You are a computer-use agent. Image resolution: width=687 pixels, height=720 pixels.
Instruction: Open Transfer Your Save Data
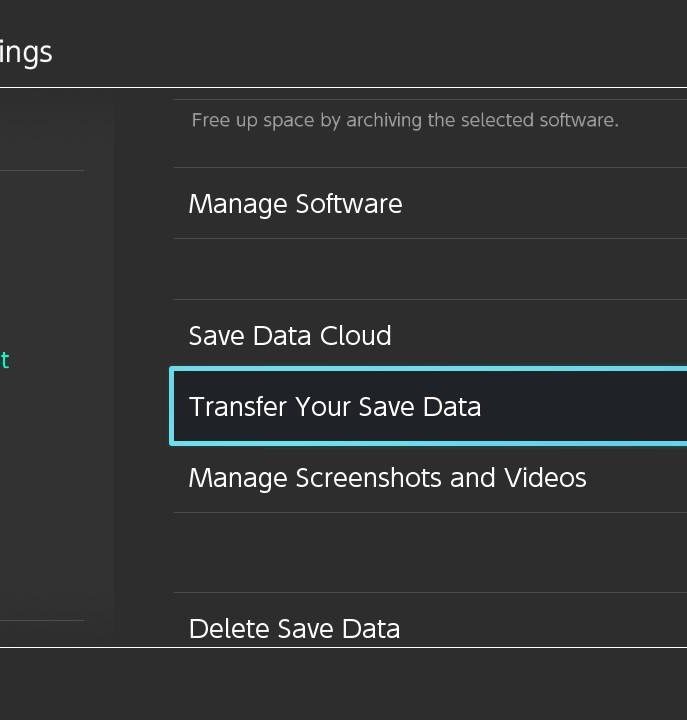pyautogui.click(x=335, y=407)
